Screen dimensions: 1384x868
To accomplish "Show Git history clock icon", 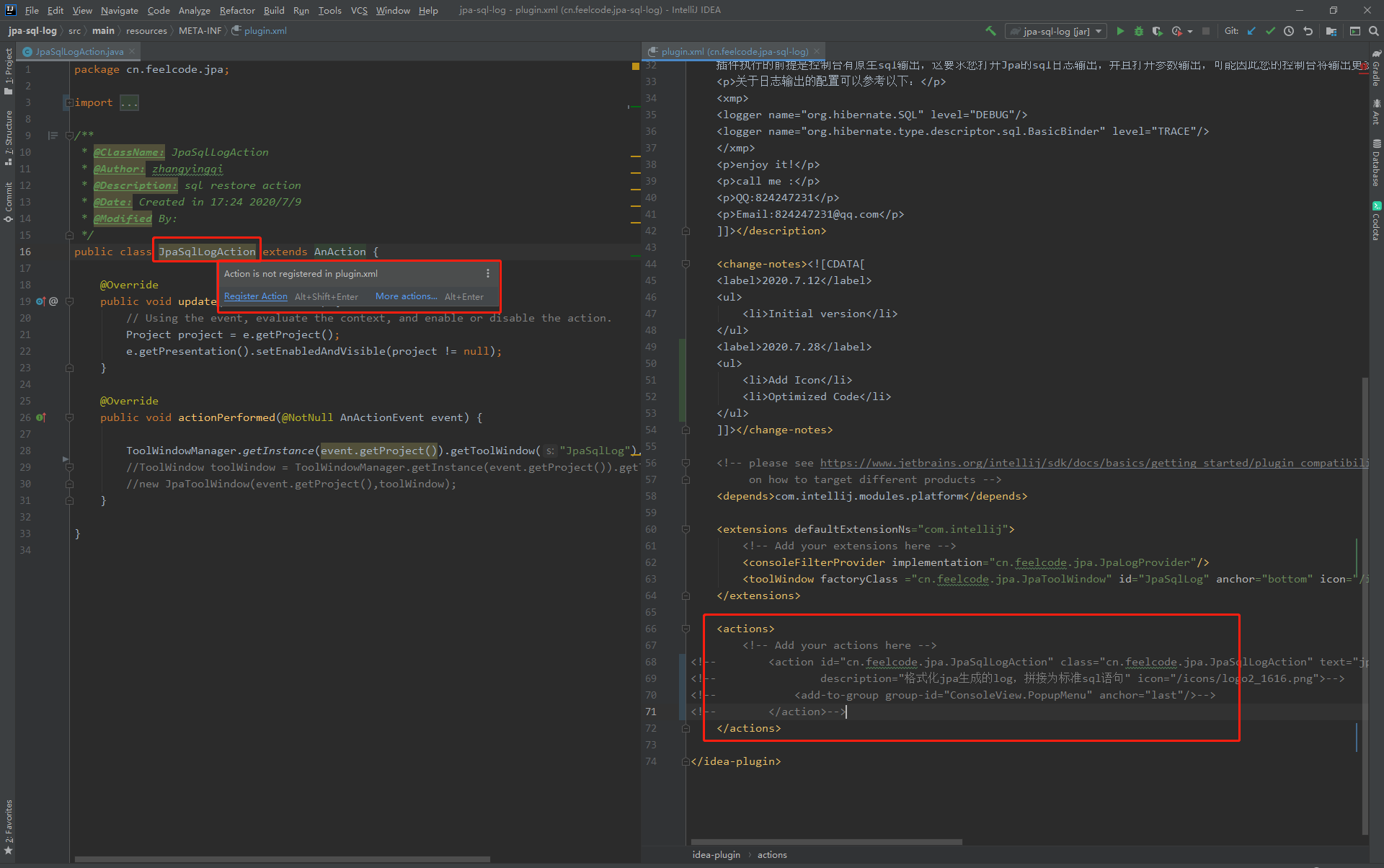I will 1289,31.
